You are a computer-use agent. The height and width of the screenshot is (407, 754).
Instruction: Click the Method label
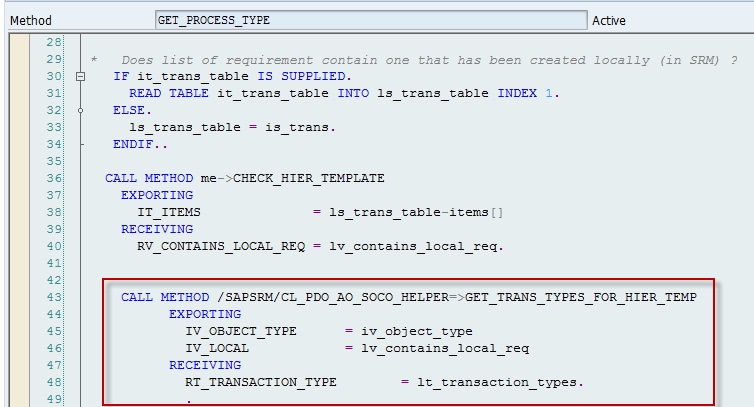[x=31, y=21]
